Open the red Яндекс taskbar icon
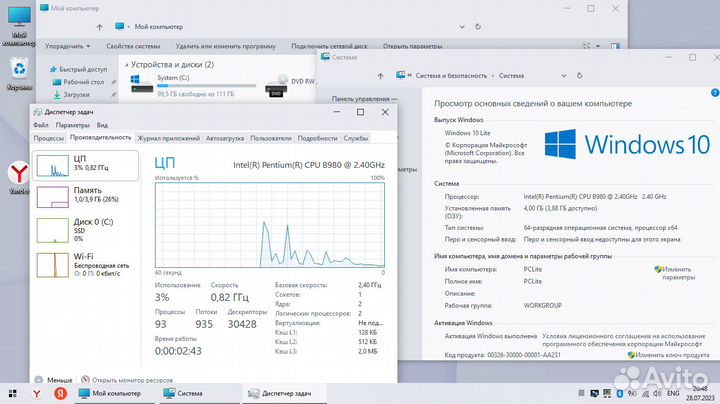 click(x=60, y=393)
